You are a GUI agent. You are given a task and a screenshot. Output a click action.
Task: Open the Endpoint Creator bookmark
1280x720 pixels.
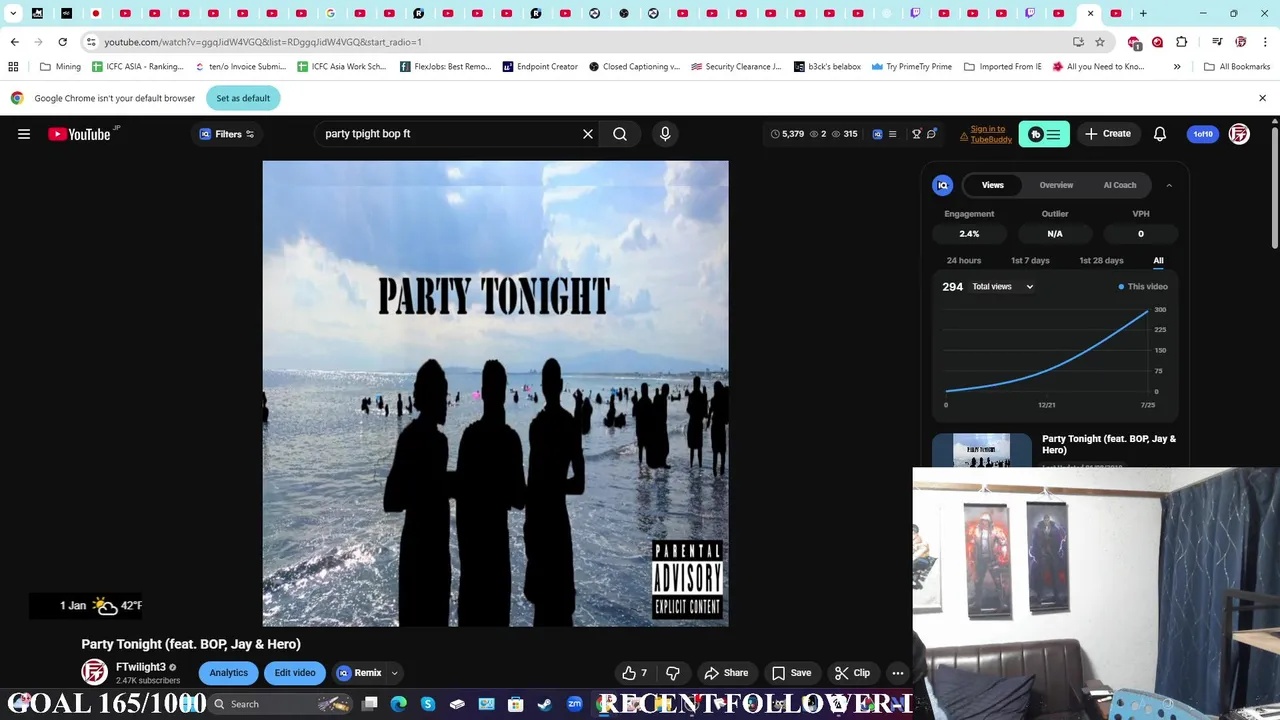pos(540,67)
